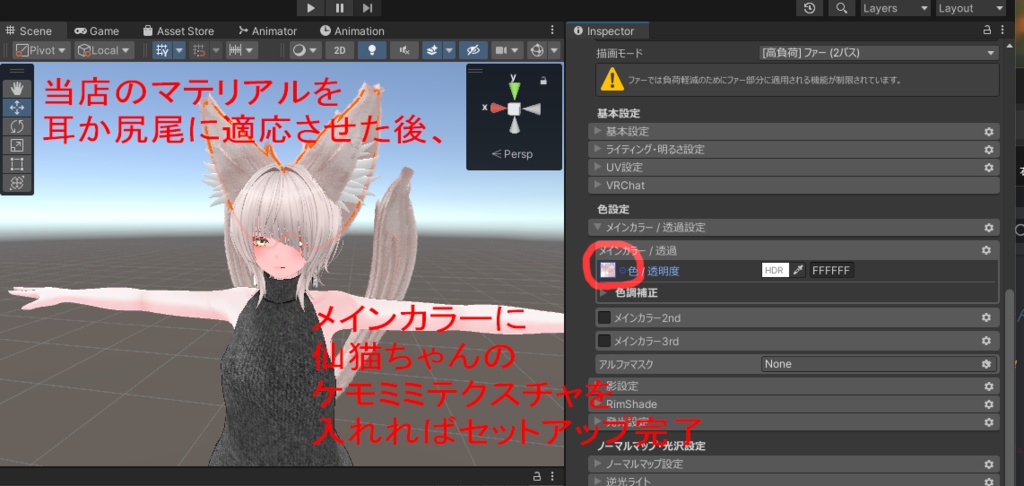1024x486 pixels.
Task: Open the RimShade gear menu
Action: [989, 404]
